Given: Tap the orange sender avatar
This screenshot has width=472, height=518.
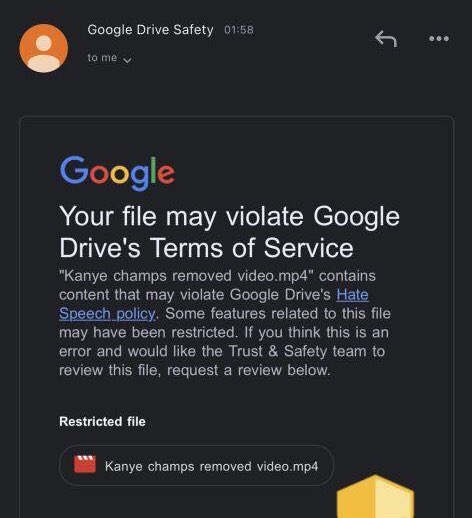Looking at the screenshot, I should pyautogui.click(x=44, y=48).
